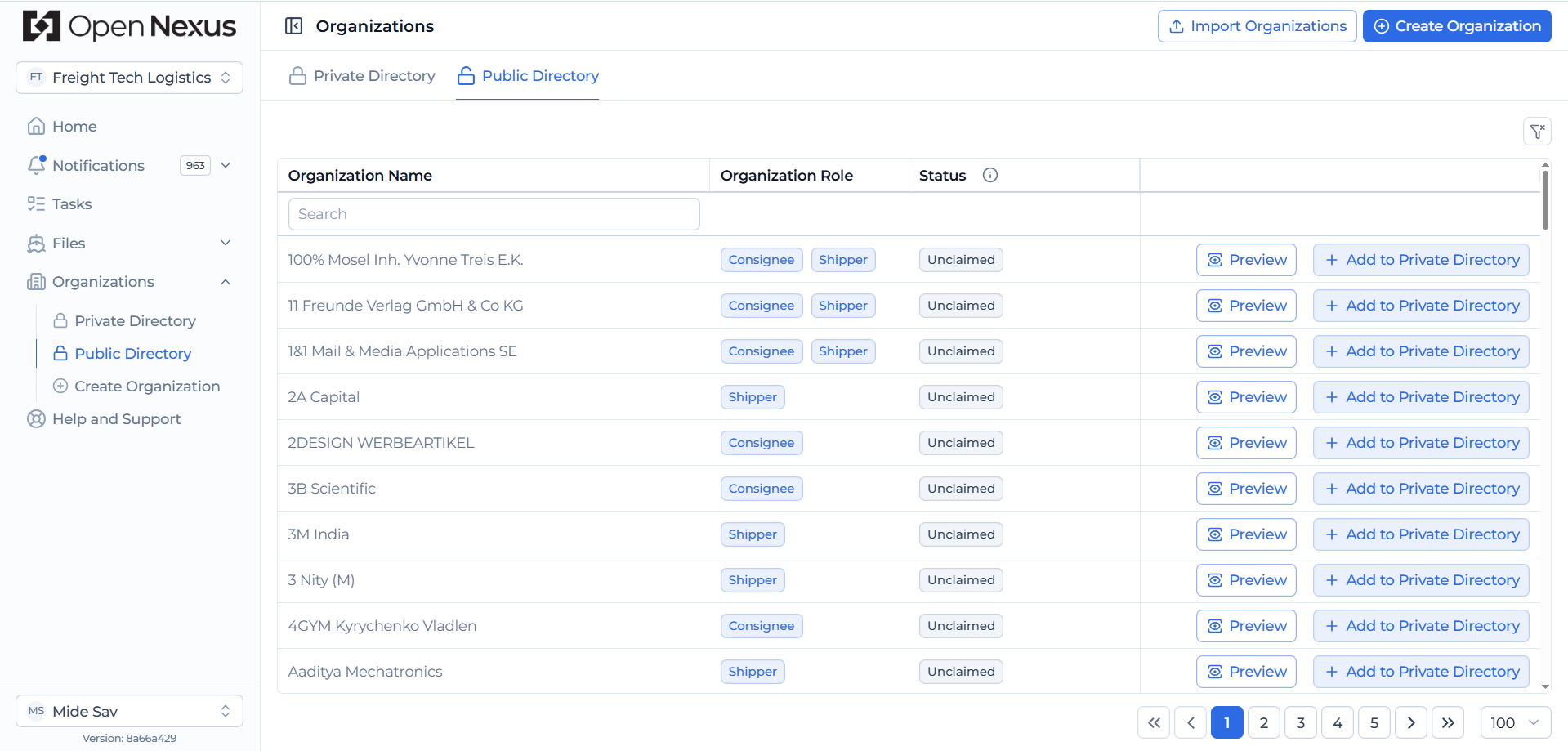
Task: Preview 11 Freunde Verlag GmbH & Co KG
Action: [1246, 306]
